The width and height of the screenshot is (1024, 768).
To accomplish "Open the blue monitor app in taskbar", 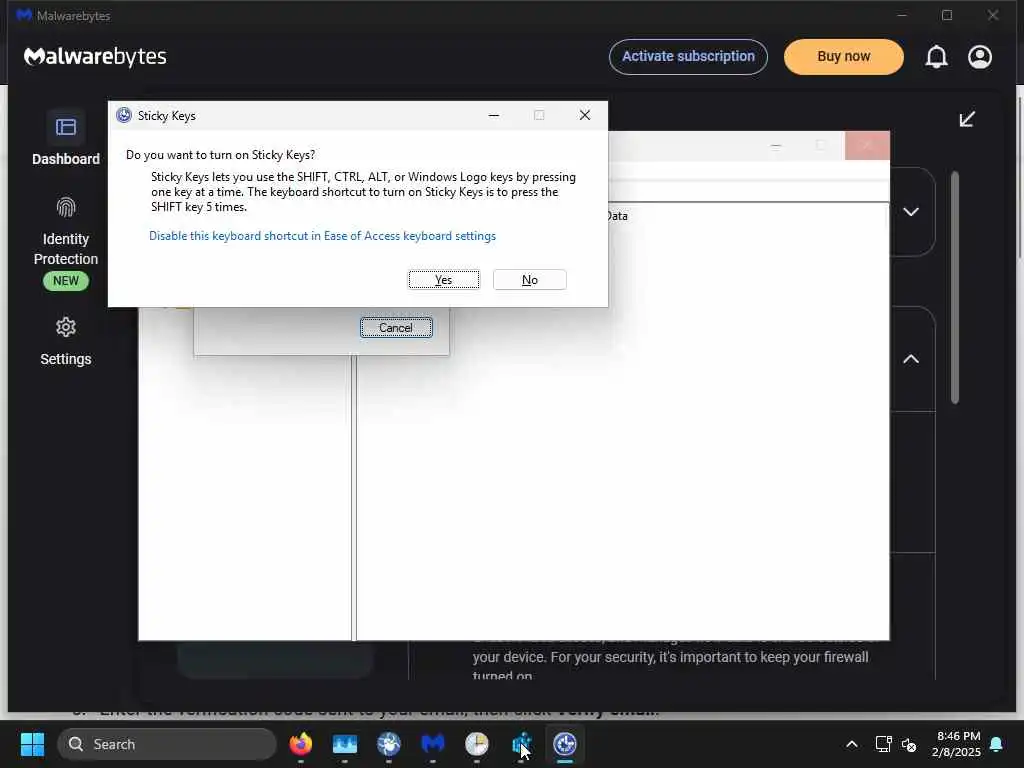I will coord(345,744).
